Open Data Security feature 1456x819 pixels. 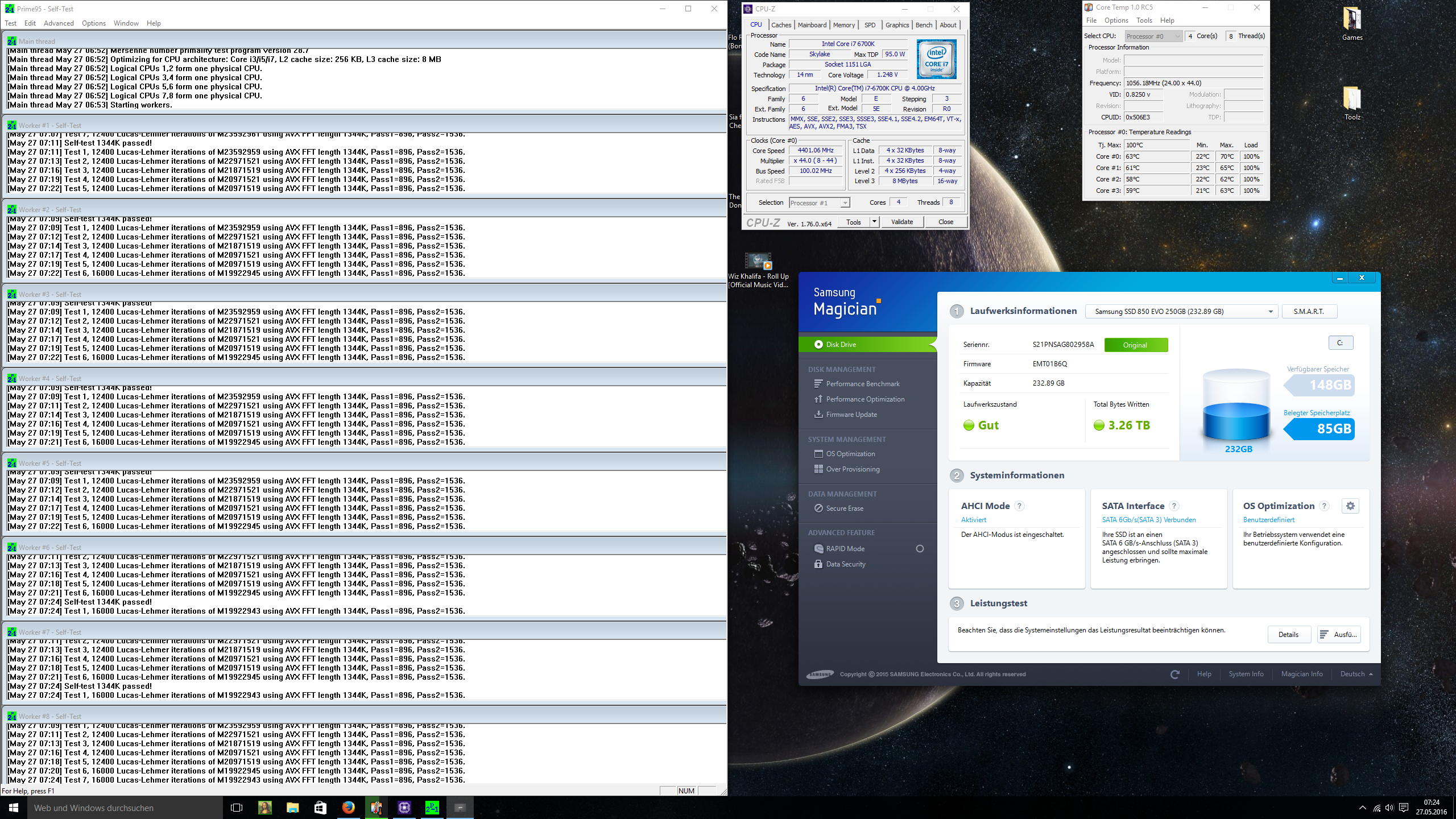(x=845, y=564)
